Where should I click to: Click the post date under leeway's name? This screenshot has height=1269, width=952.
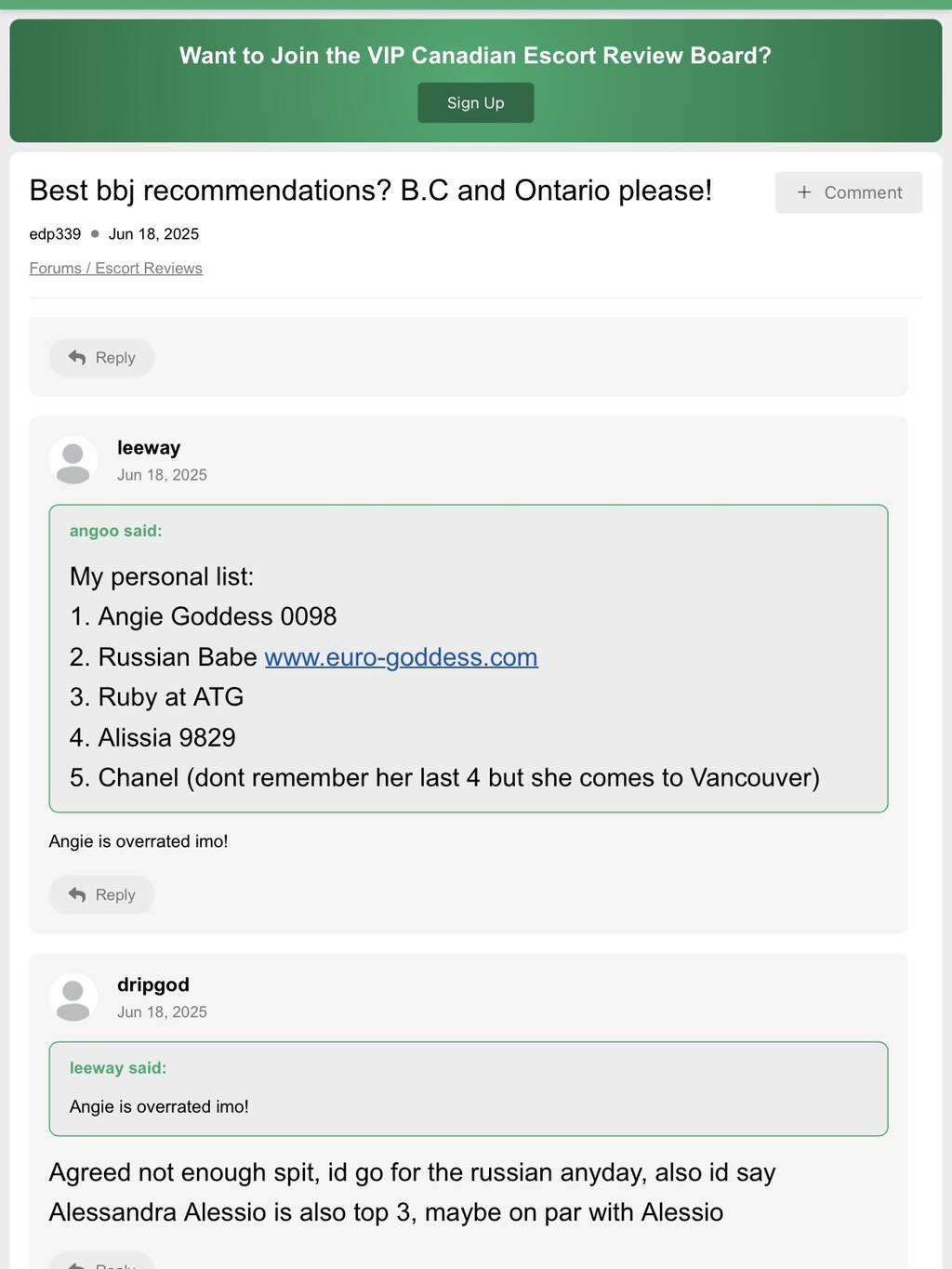[x=162, y=475]
